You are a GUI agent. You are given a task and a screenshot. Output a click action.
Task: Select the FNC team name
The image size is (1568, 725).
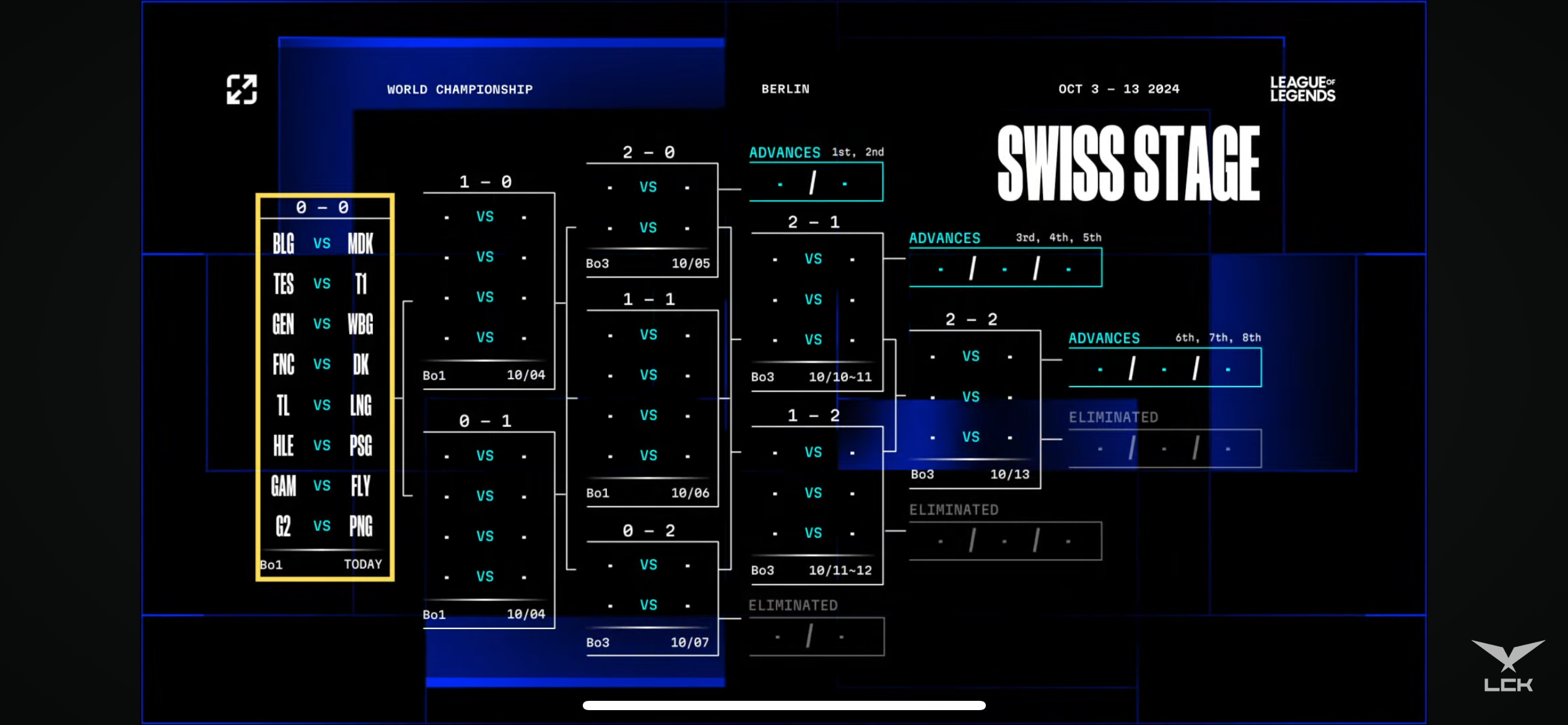pos(284,364)
